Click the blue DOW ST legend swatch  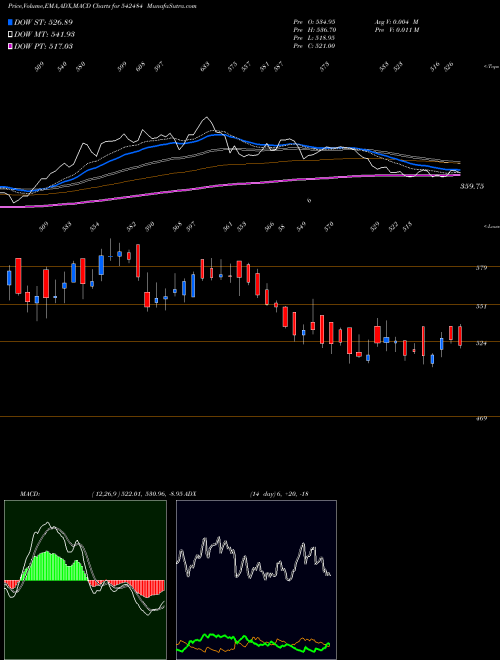pyautogui.click(x=11, y=22)
